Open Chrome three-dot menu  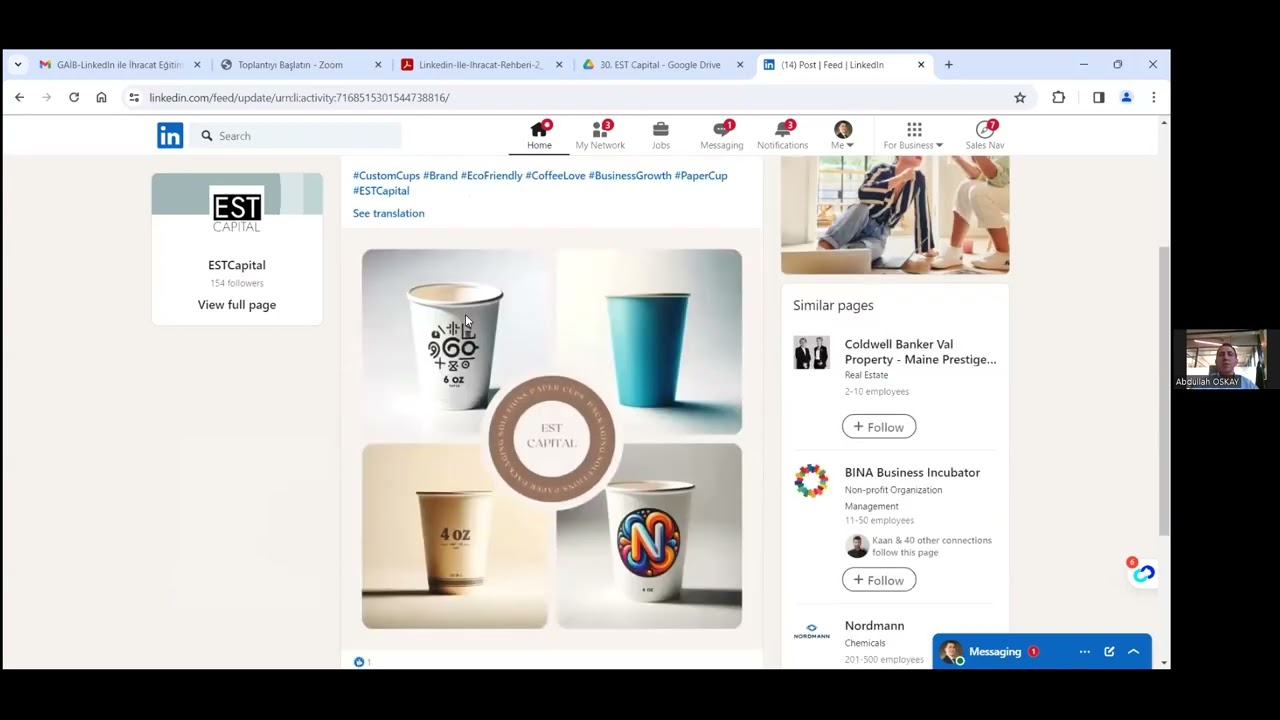coord(1153,97)
